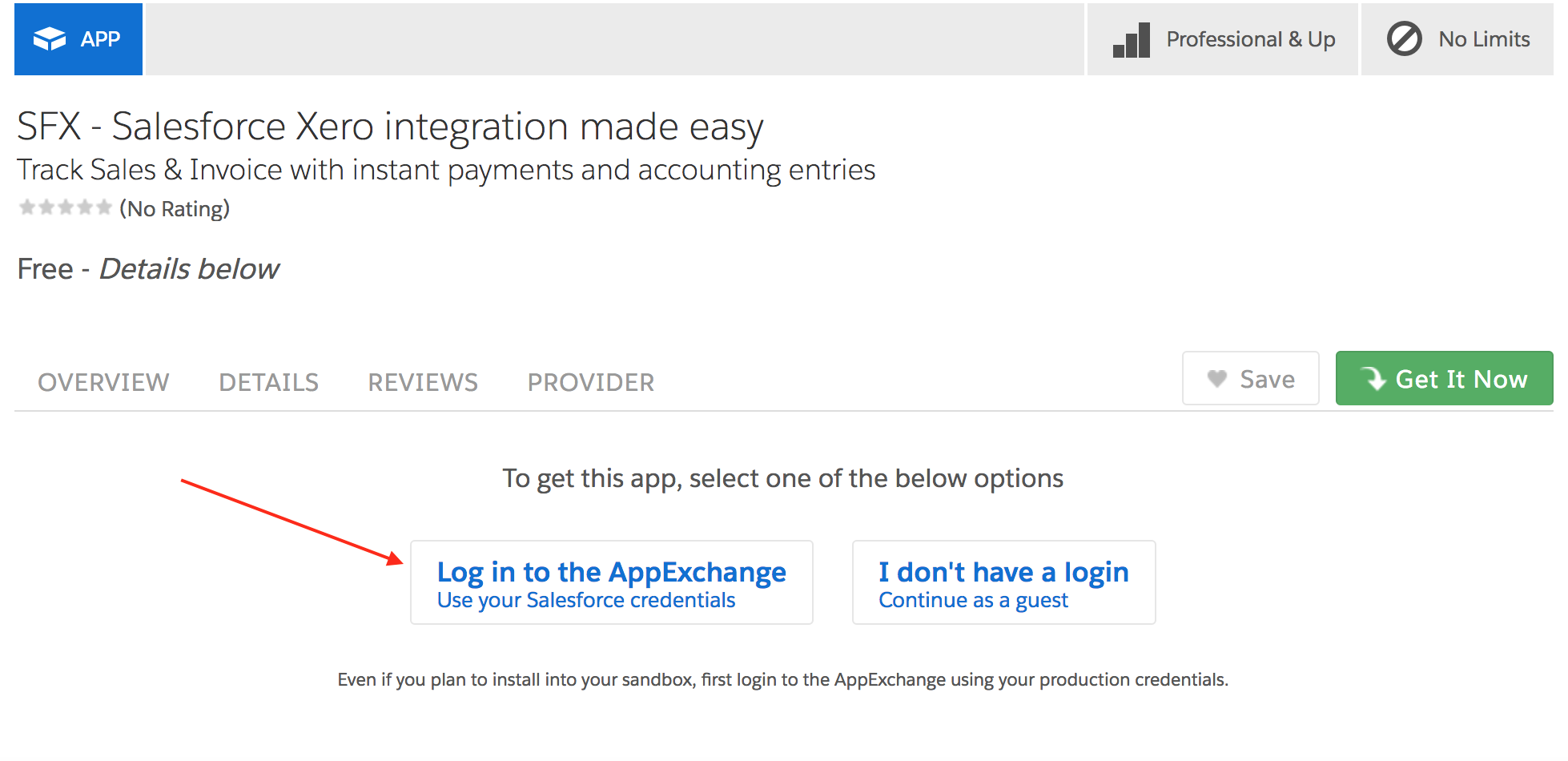Screen dimensions: 1568x761
Task: Click the No Limits circle-slash icon
Action: (1405, 39)
